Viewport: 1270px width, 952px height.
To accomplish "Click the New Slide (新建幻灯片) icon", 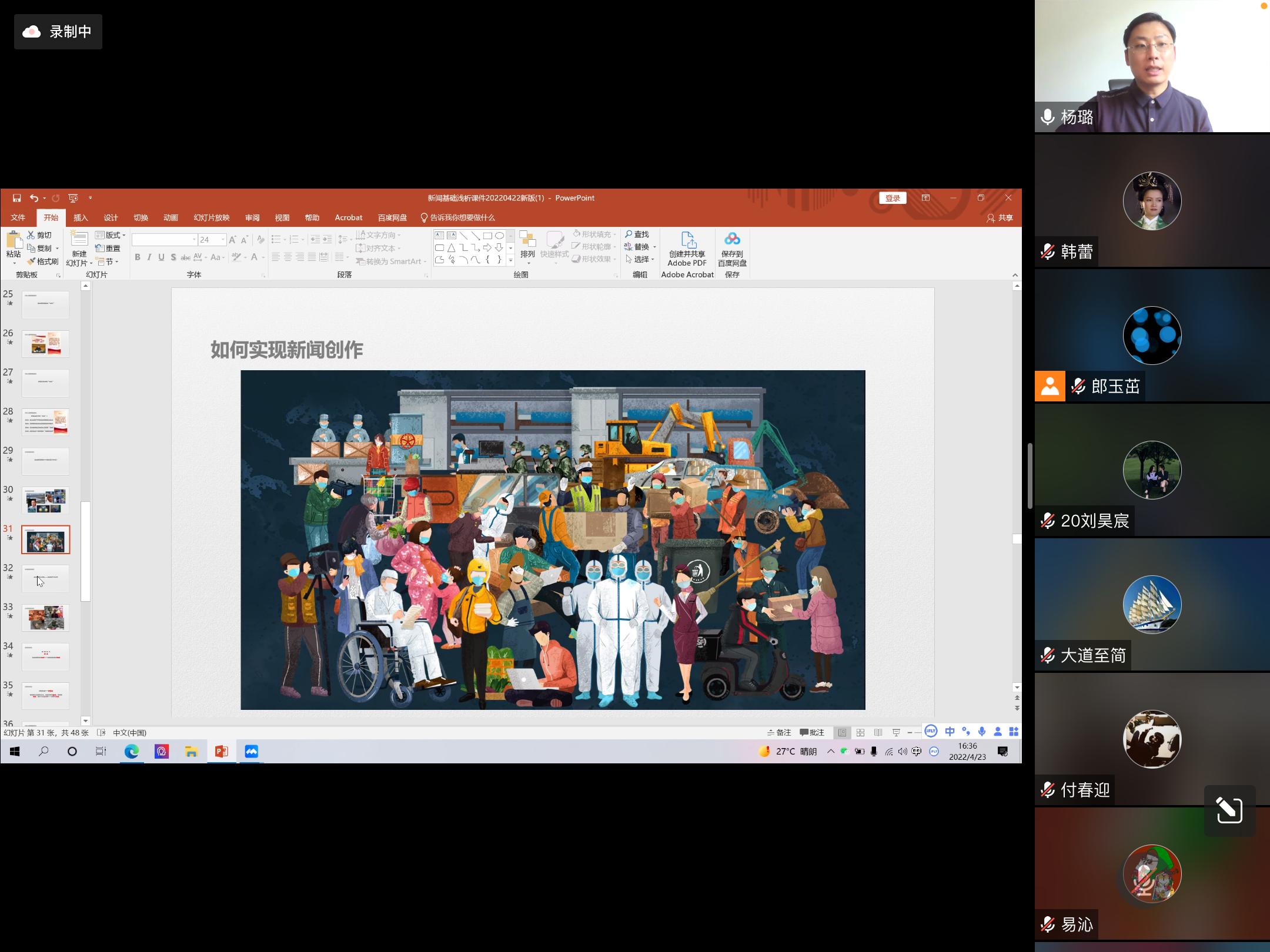I will (79, 239).
